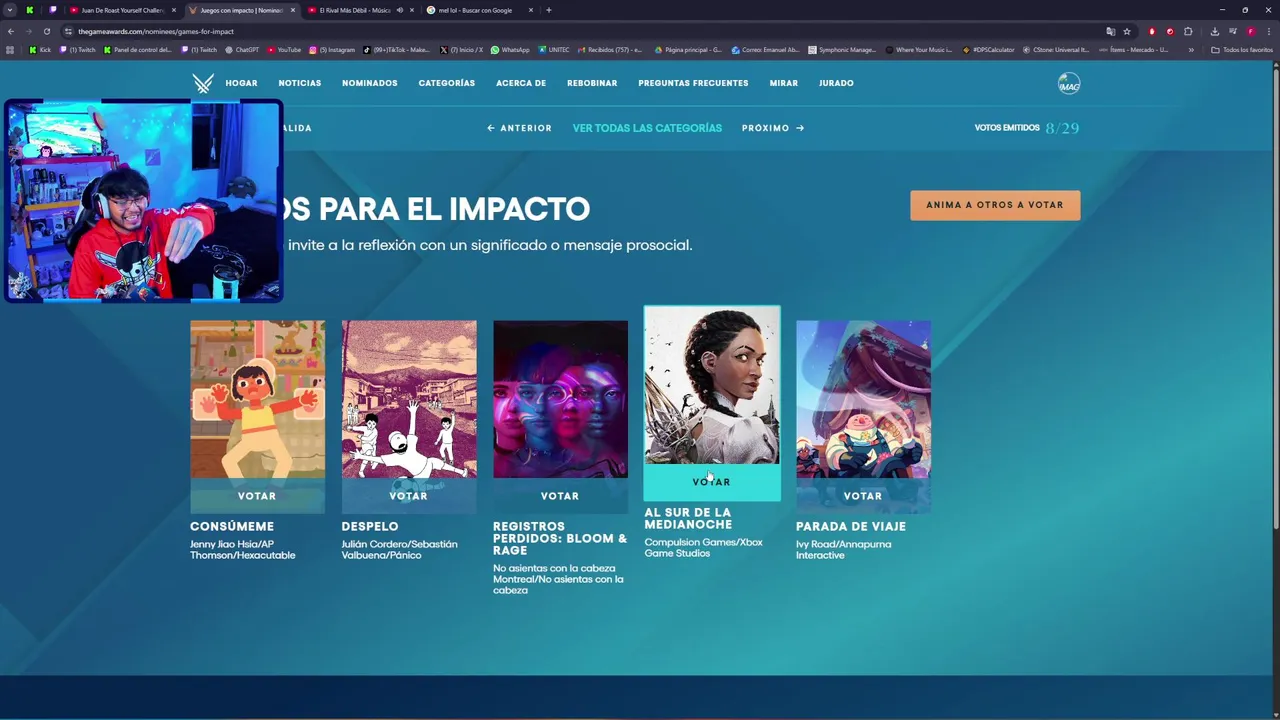Mute the El Rival Más Débil tab audio icon
1280x720 pixels.
pyautogui.click(x=399, y=10)
